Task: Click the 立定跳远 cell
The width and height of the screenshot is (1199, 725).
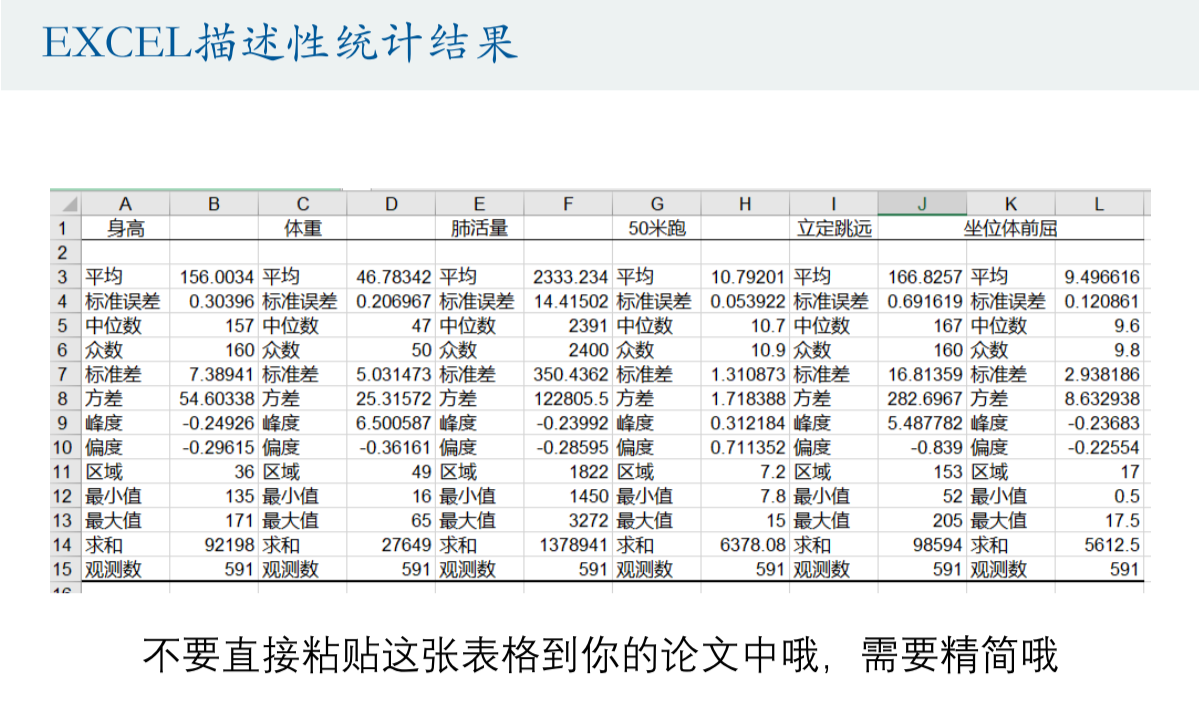Action: 833,228
